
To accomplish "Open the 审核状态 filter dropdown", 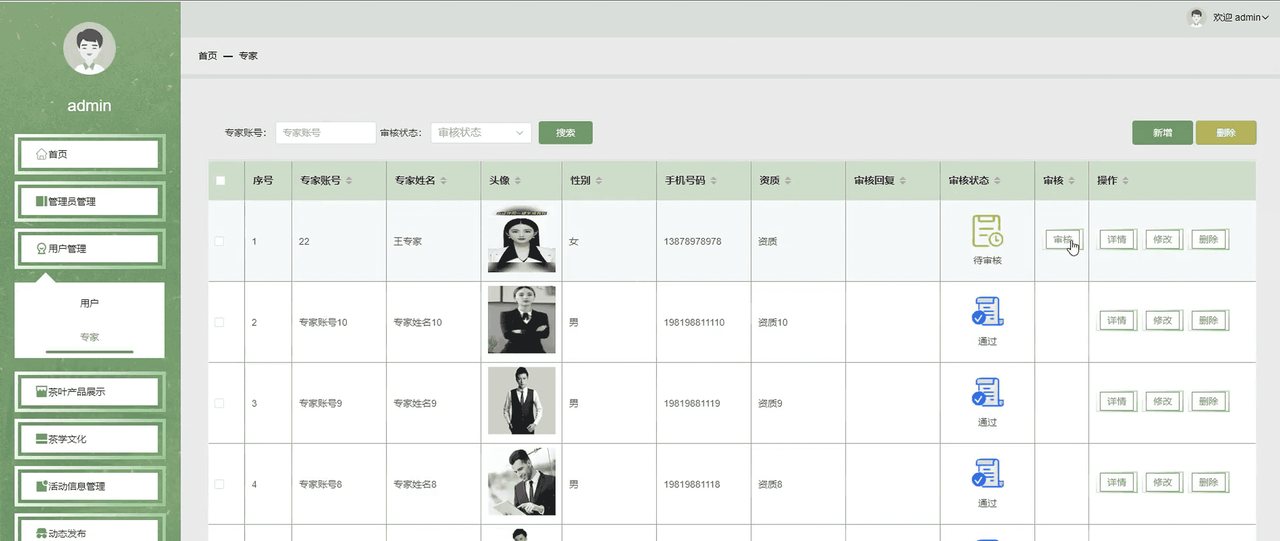I will pos(481,132).
